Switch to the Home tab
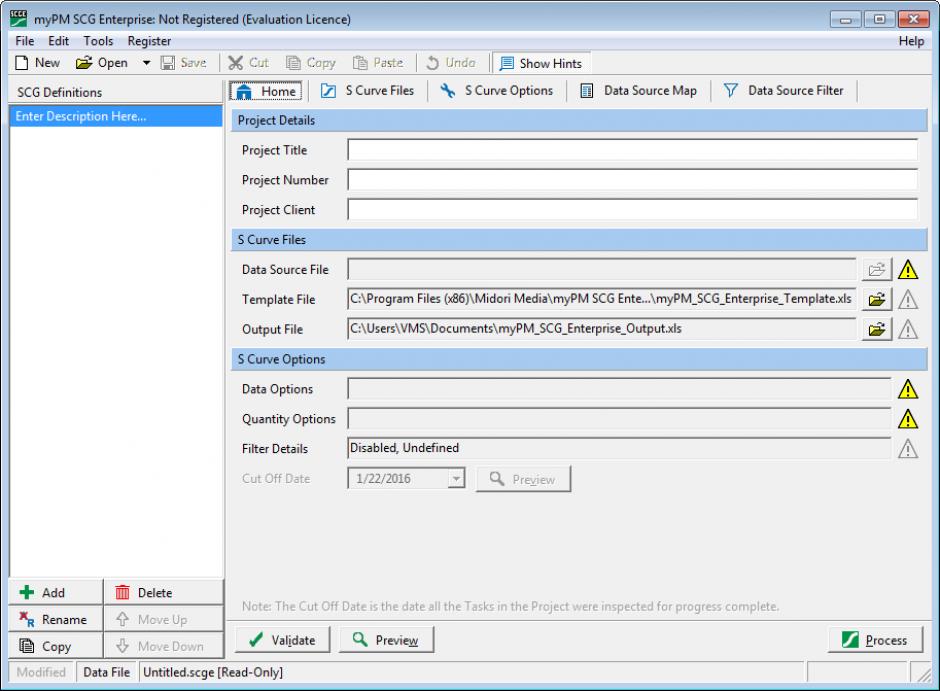Viewport: 940px width, 691px height. pos(266,91)
